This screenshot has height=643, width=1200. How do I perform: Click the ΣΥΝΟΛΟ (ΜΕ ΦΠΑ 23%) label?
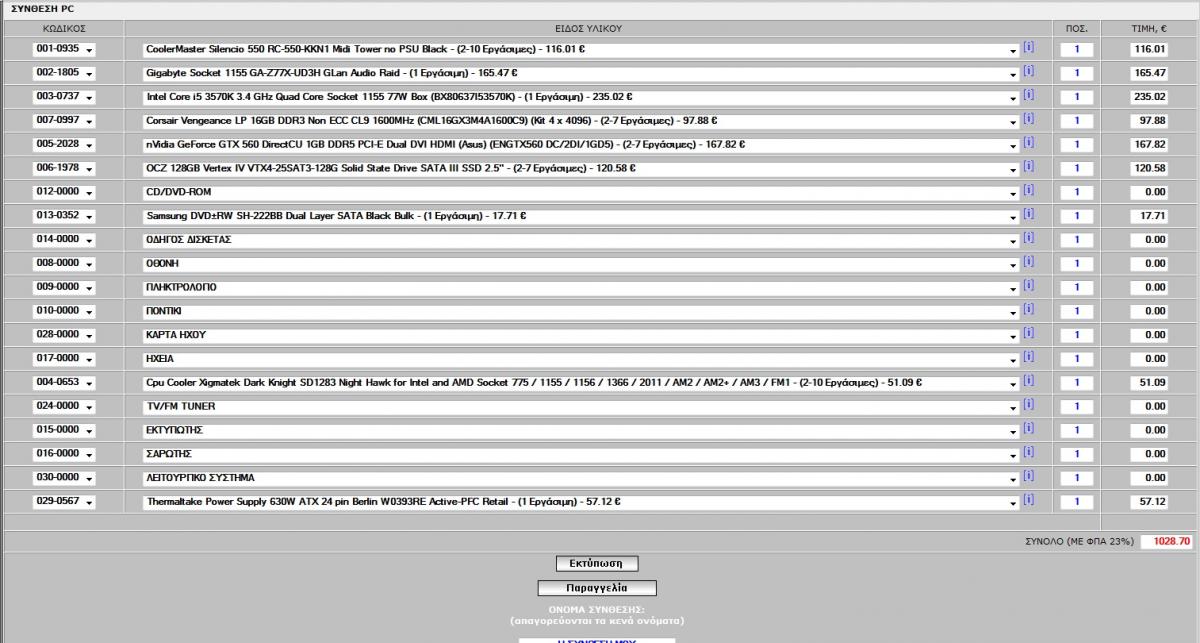(1079, 541)
